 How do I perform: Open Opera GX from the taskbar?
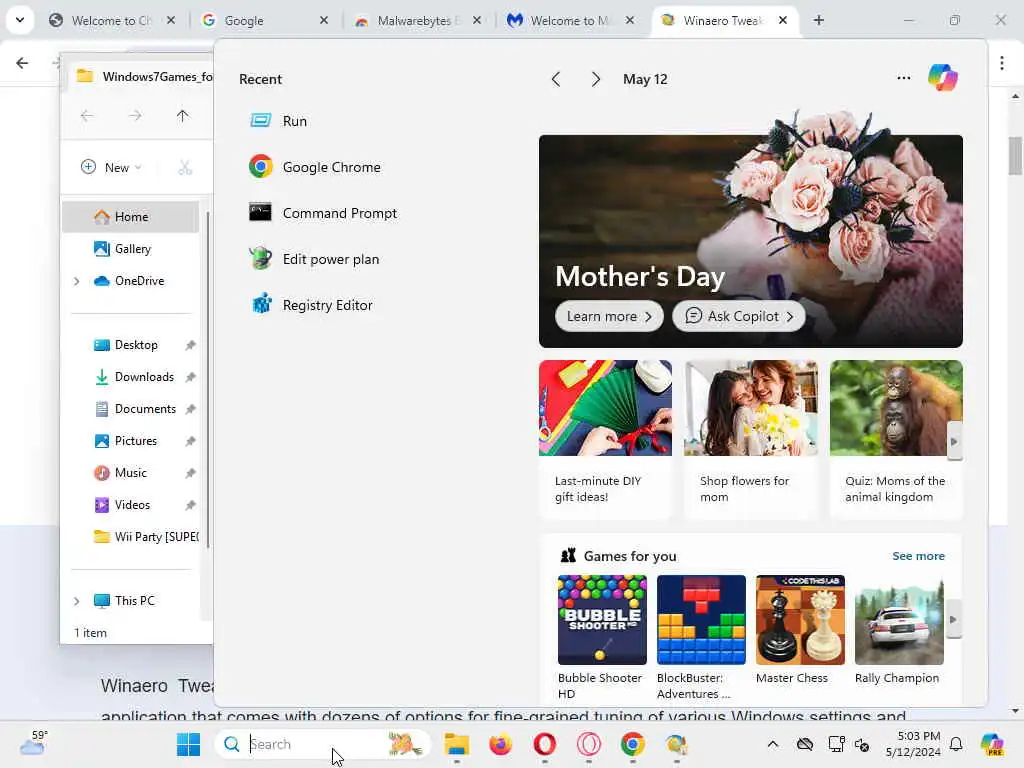coord(588,744)
